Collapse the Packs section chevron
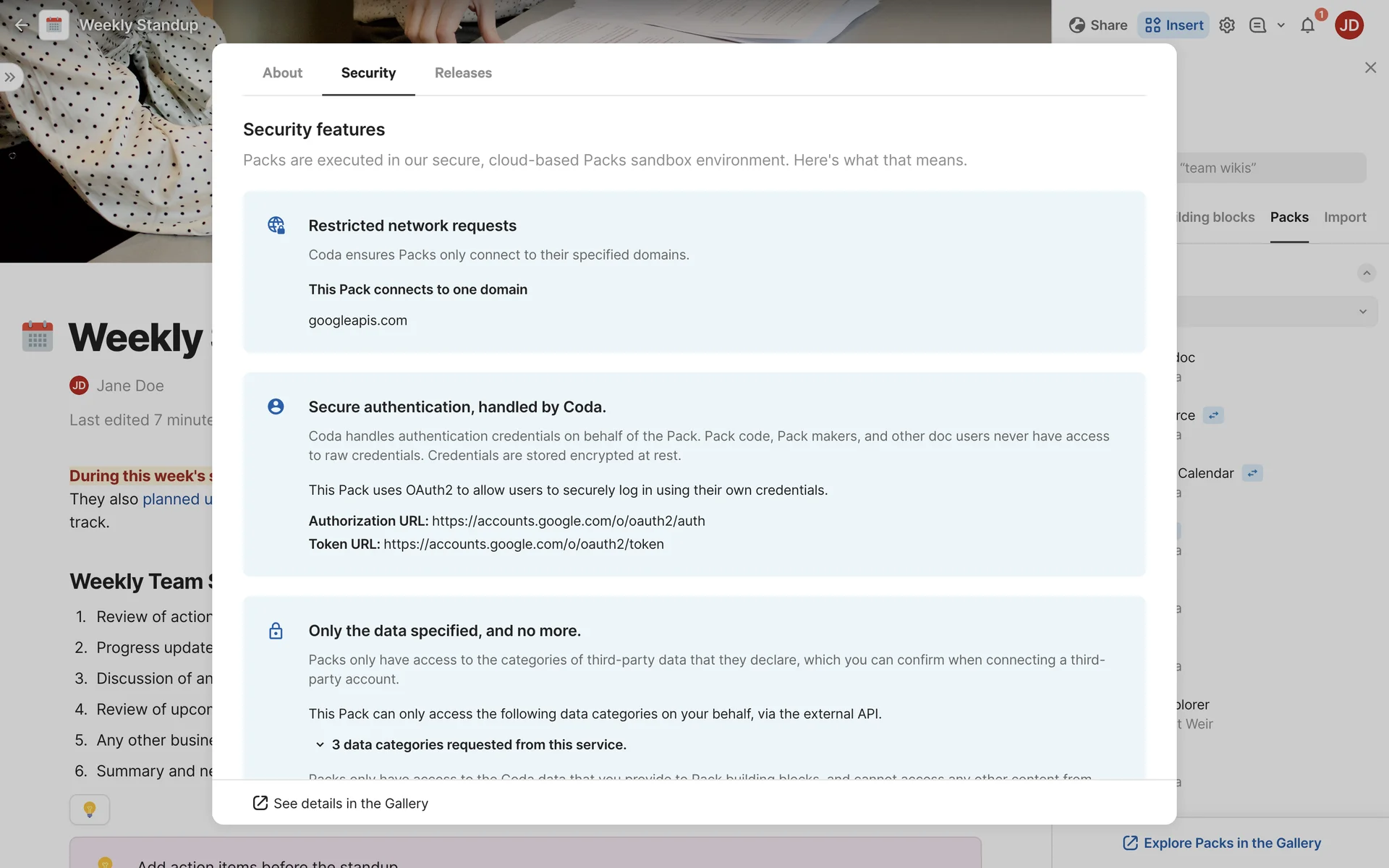The image size is (1389, 868). [1366, 273]
